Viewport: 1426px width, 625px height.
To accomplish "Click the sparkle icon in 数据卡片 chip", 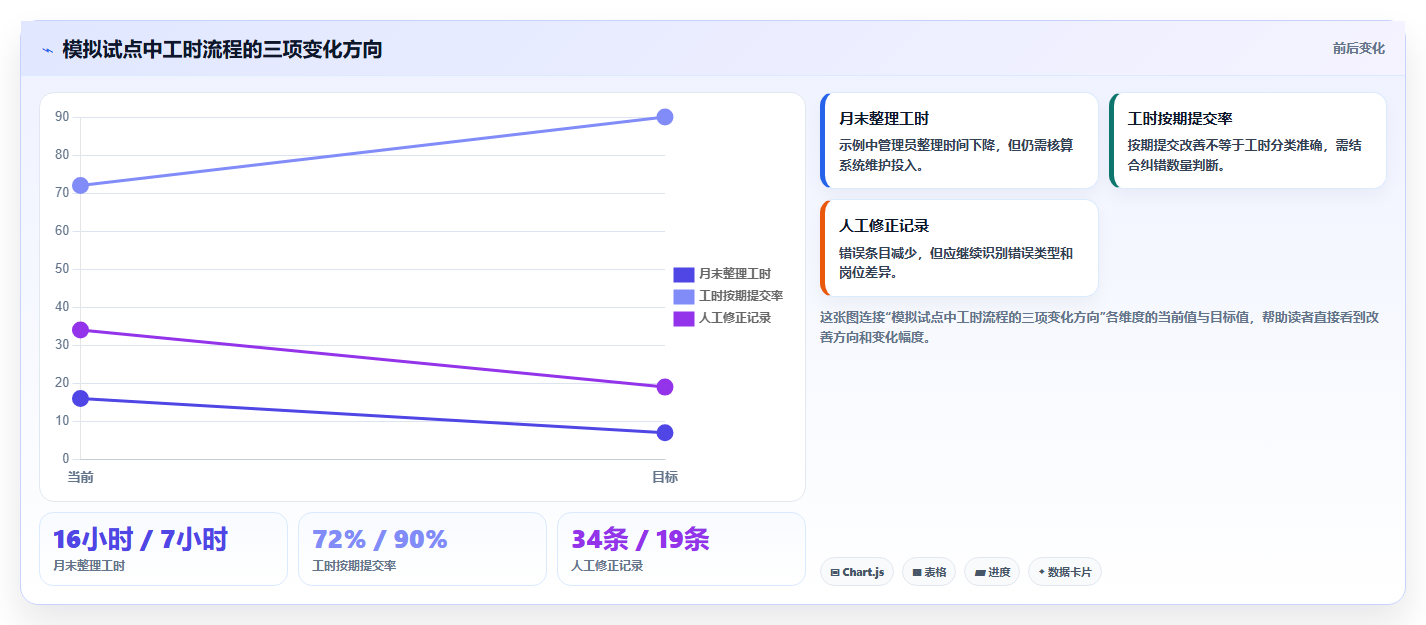I will click(1042, 572).
